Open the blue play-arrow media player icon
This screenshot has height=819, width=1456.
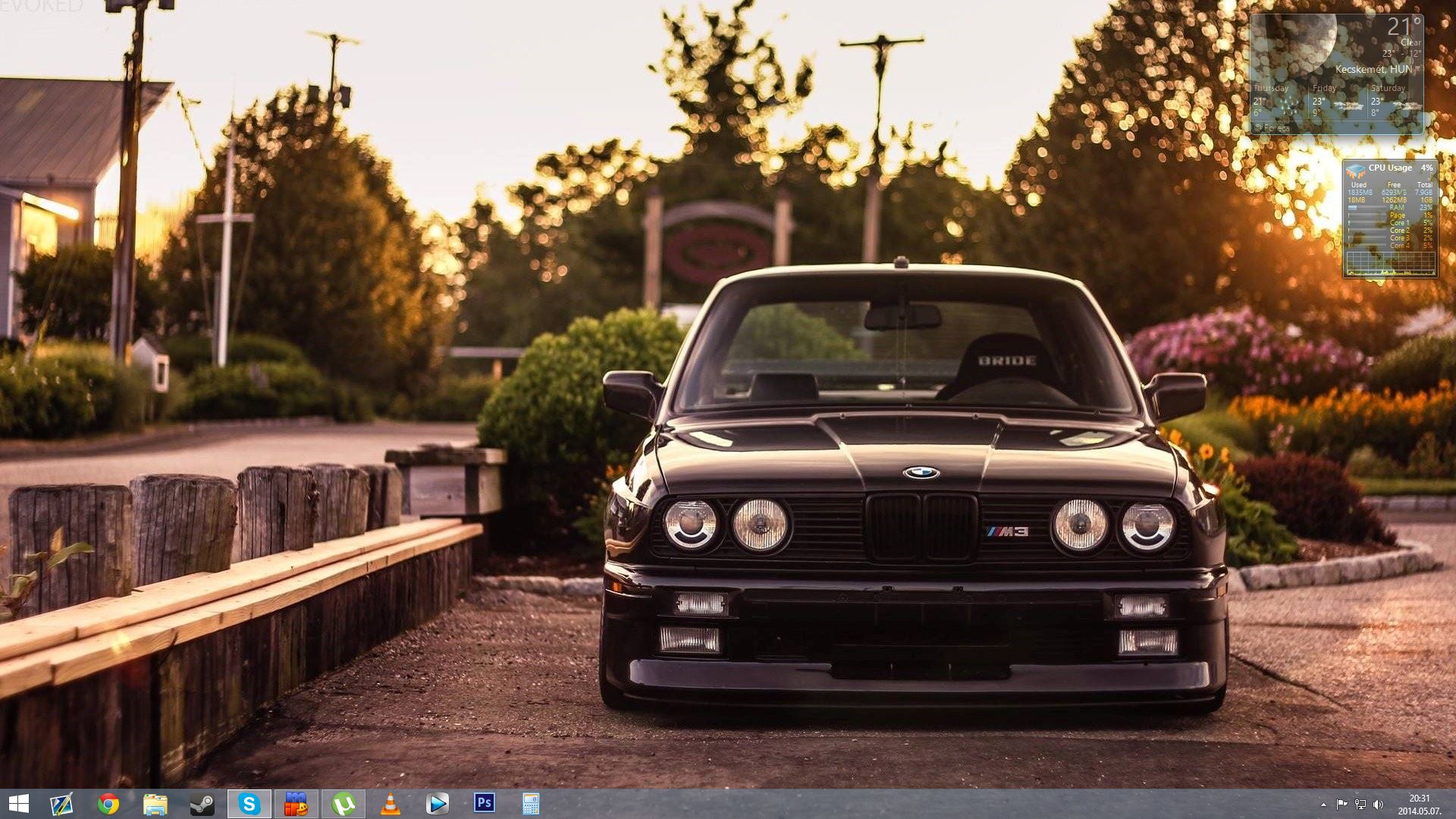[438, 804]
